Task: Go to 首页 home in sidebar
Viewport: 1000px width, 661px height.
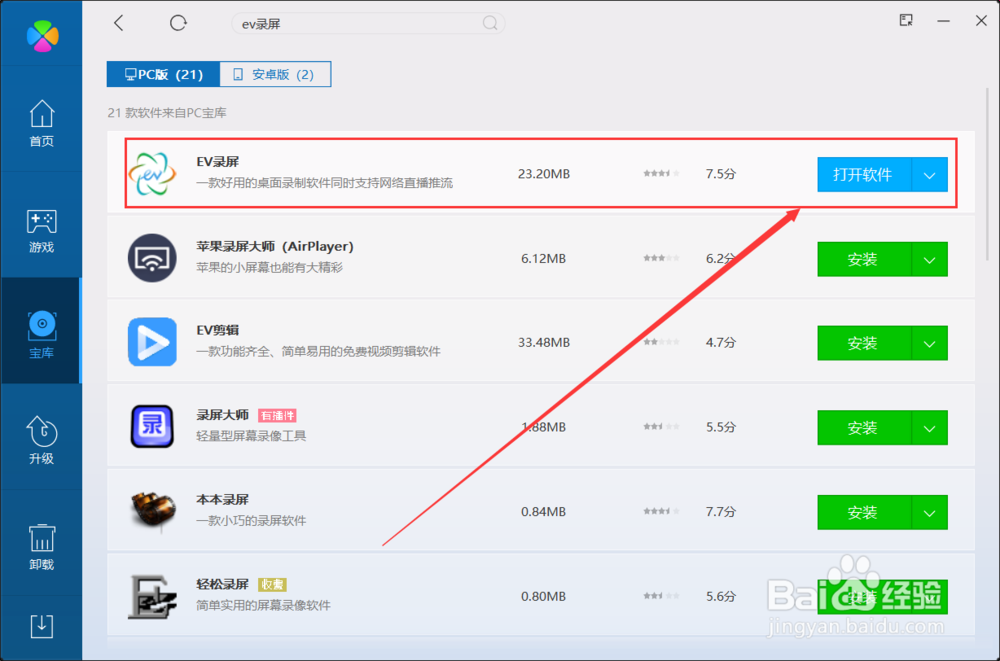Action: (41, 124)
